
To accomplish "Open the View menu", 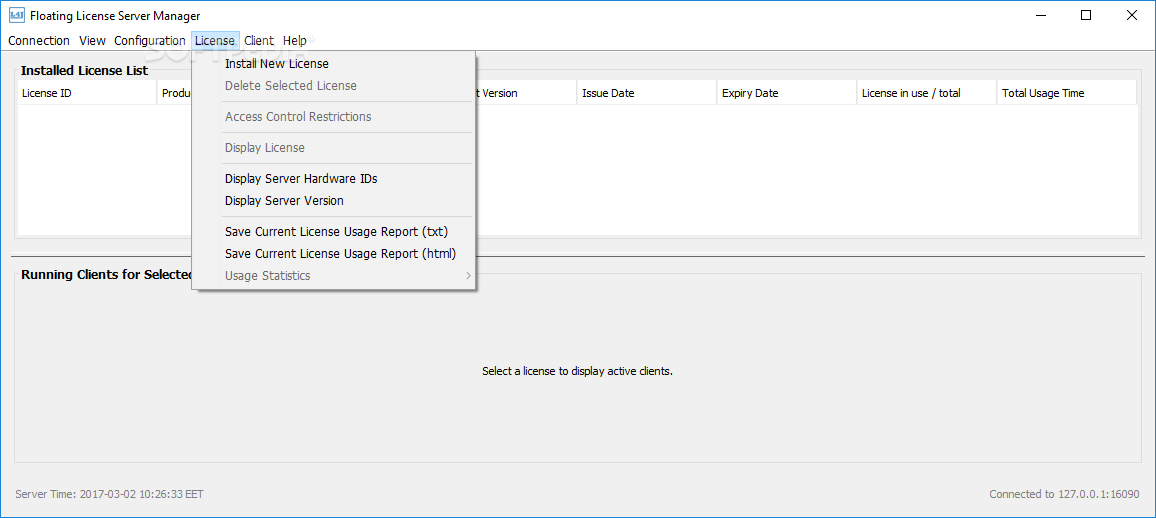I will [92, 41].
